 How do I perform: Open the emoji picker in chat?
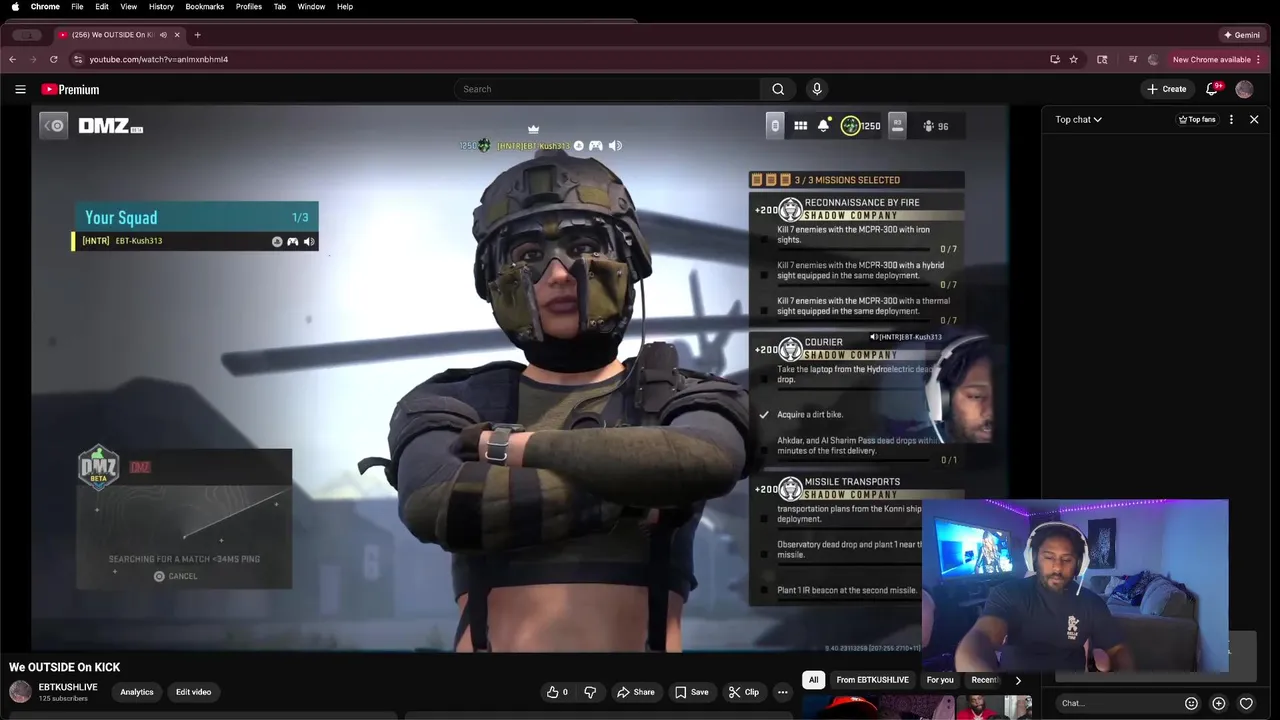pos(1191,703)
